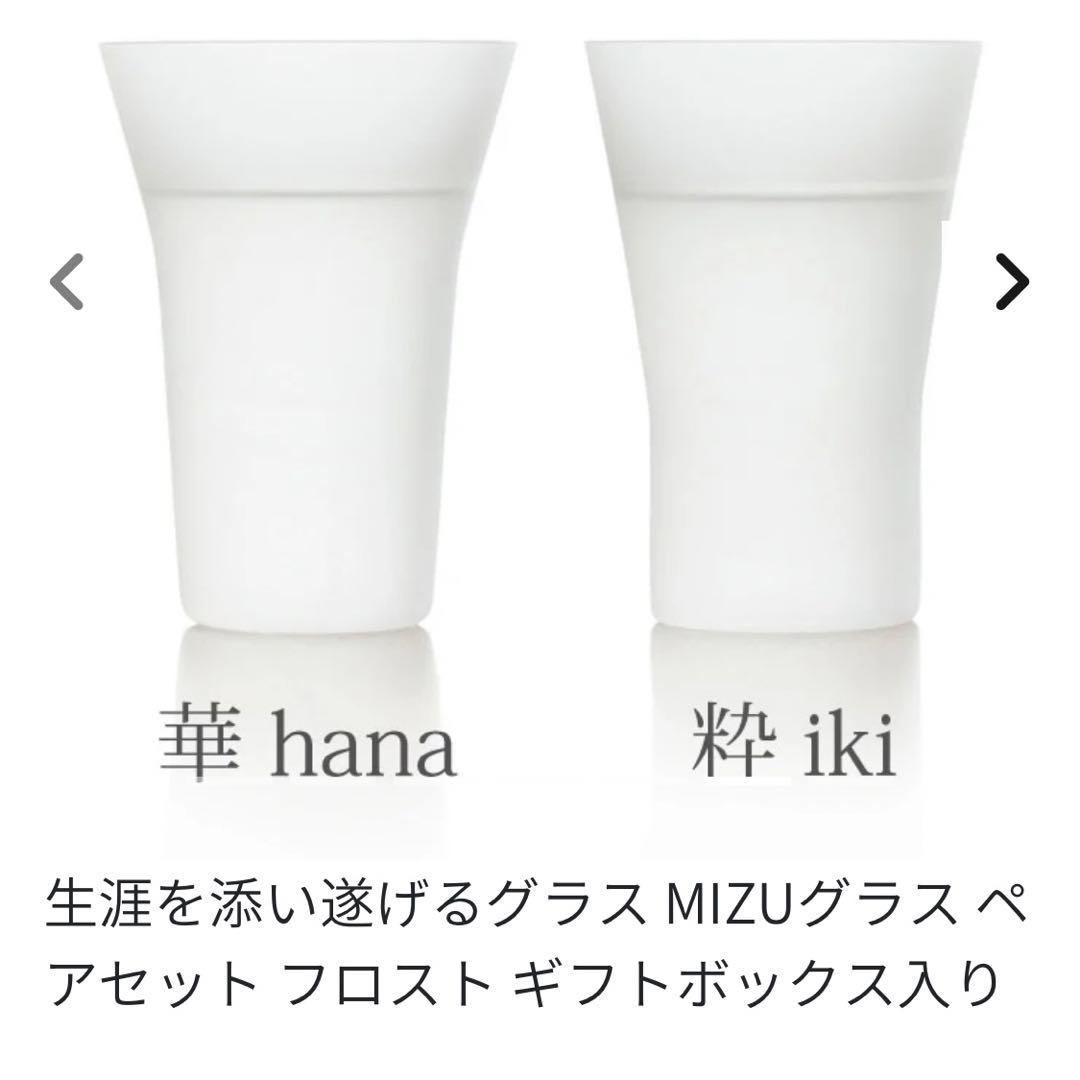
Task: Click the phrase "生涯を添い遂げるグラス"
Action: (x=338, y=905)
